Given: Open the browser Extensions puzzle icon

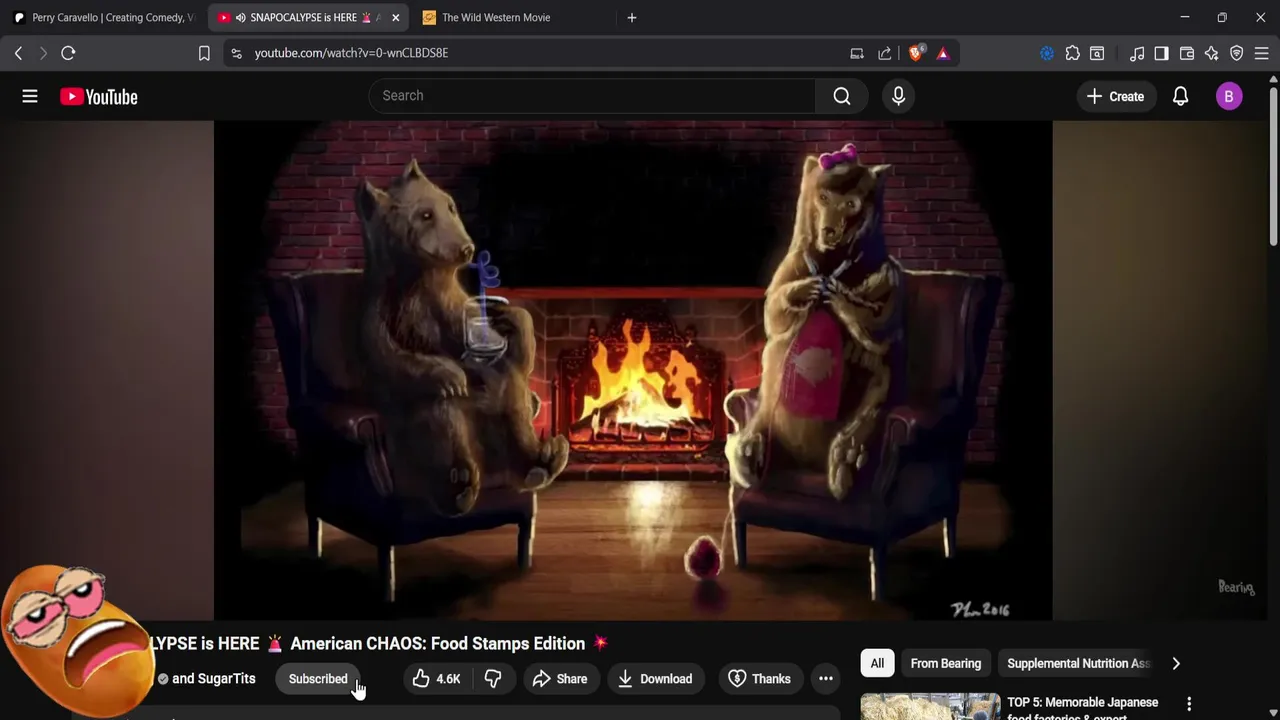Looking at the screenshot, I should point(1073,53).
